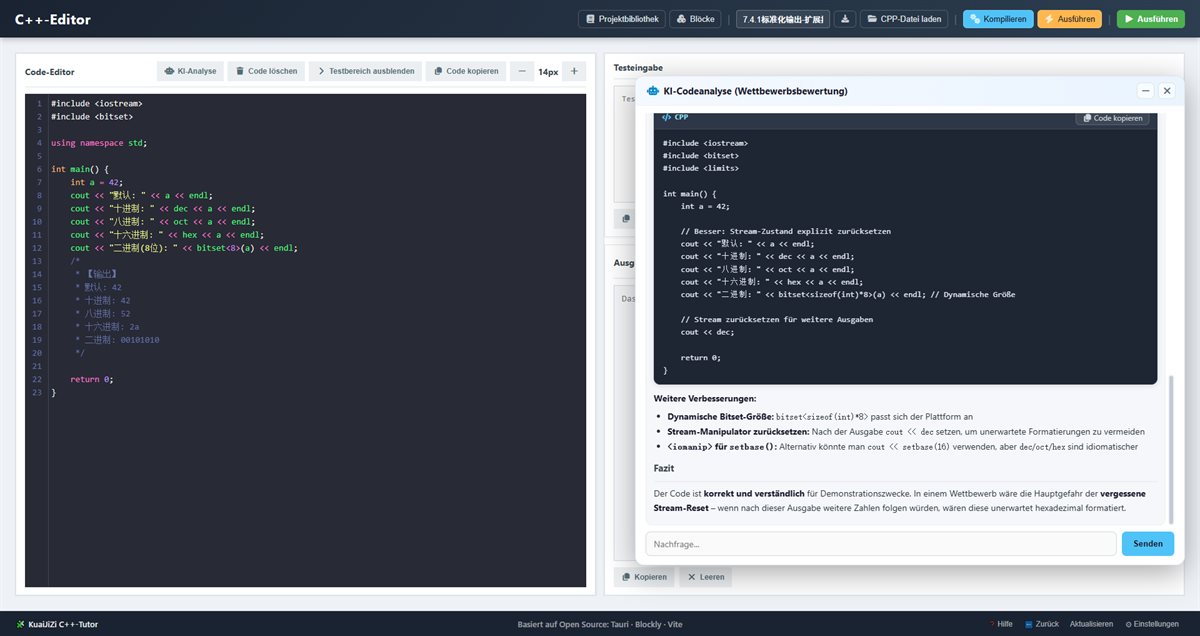Open Einstellungen in the status bar
Viewport: 1200px width, 636px height.
[1152, 624]
